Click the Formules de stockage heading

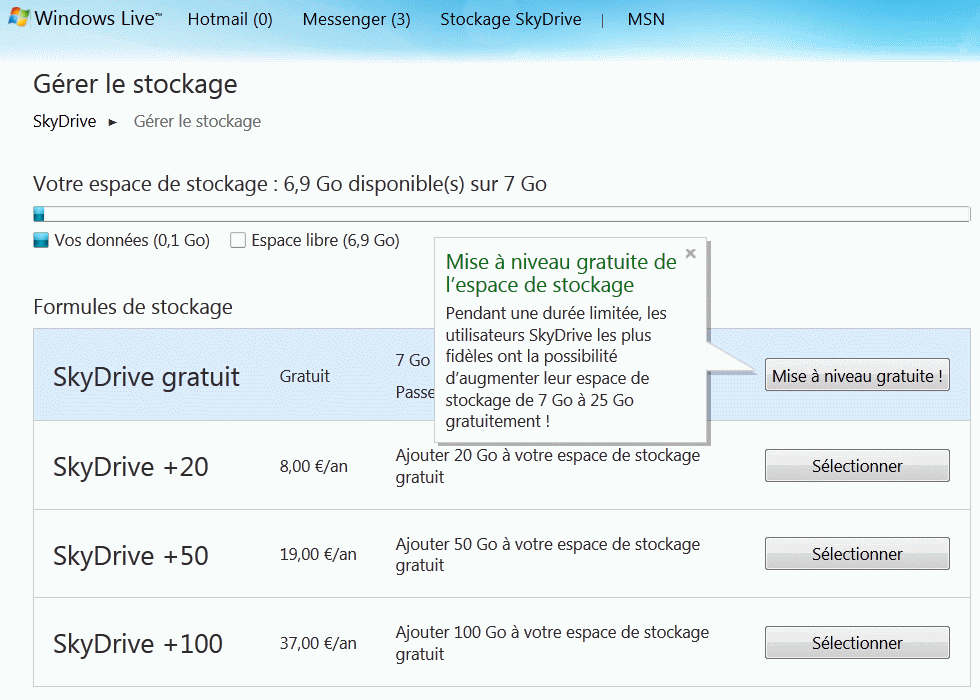tap(132, 307)
